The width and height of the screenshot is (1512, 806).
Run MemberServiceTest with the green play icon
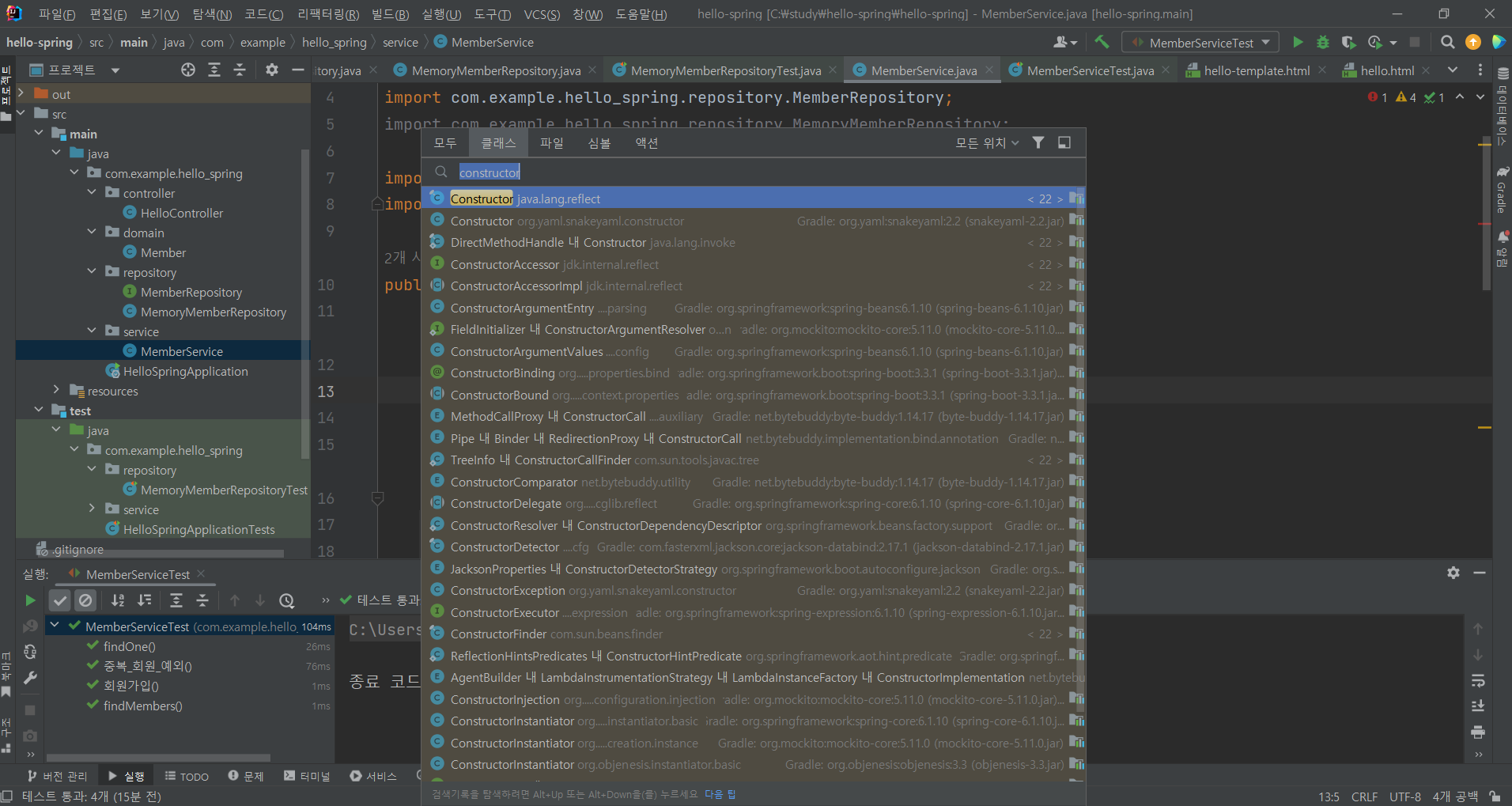[1298, 42]
